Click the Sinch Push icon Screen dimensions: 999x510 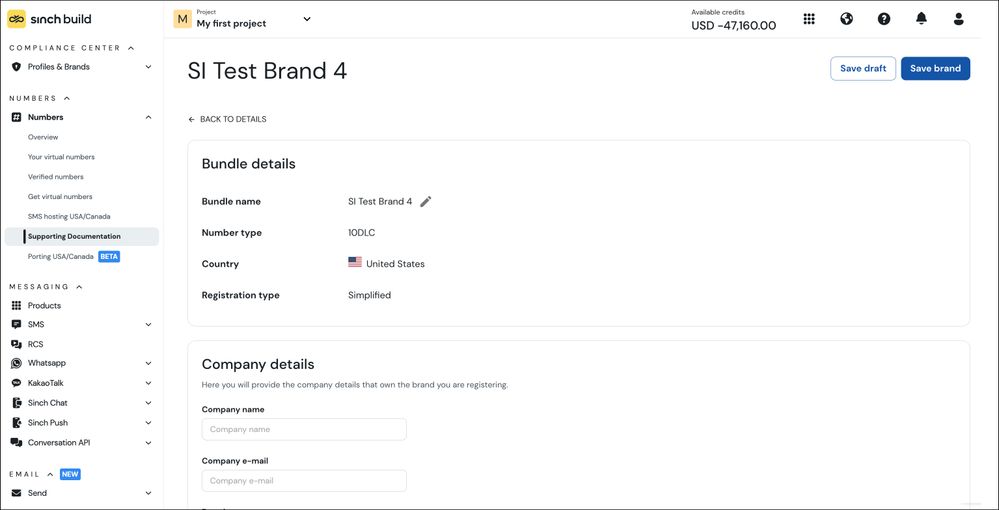point(17,423)
